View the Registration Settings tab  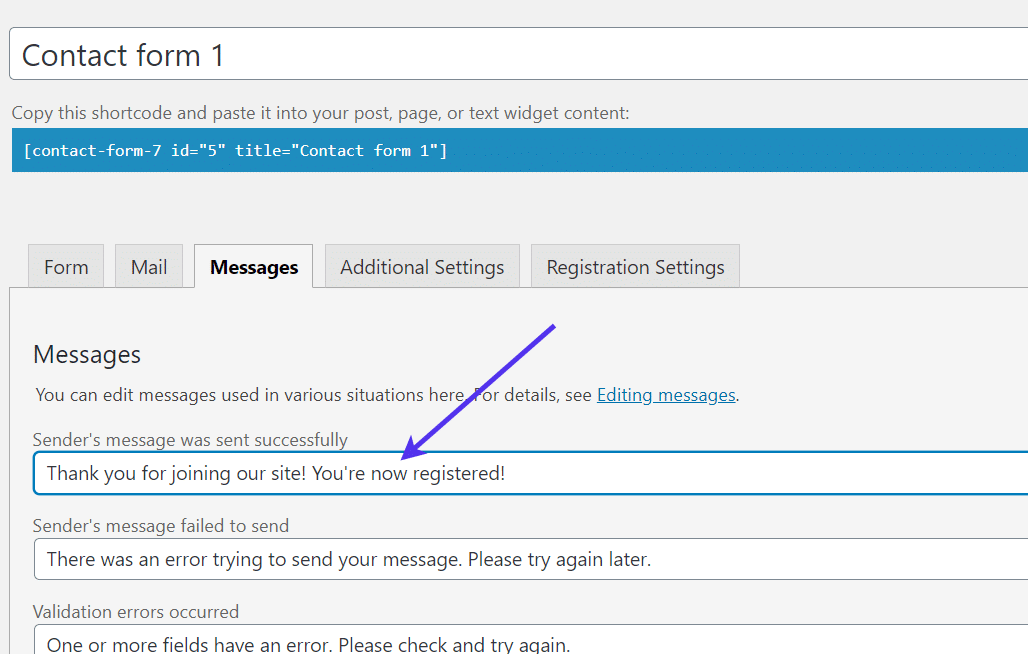[634, 266]
